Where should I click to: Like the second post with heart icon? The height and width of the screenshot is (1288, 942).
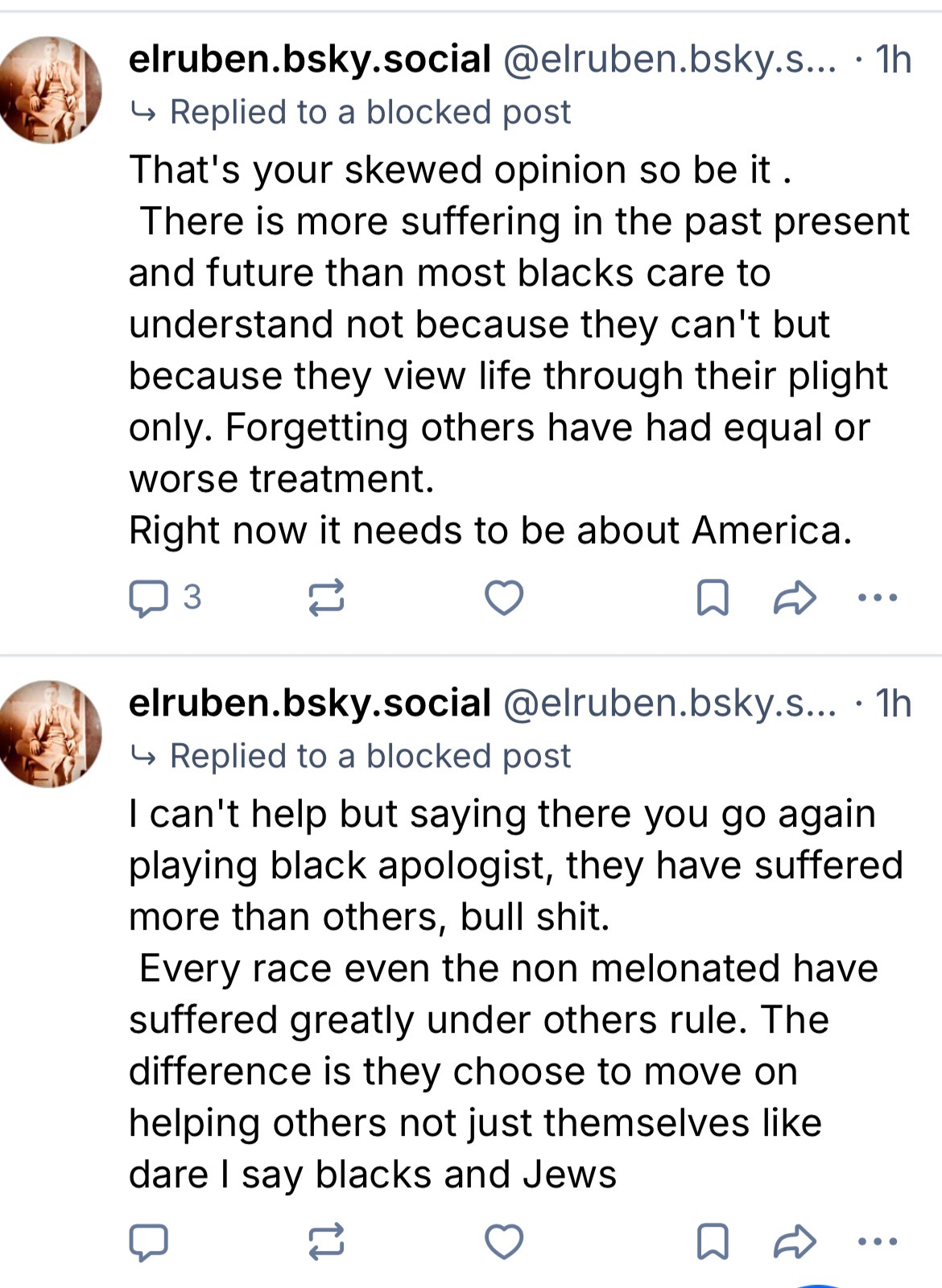[x=504, y=1241]
